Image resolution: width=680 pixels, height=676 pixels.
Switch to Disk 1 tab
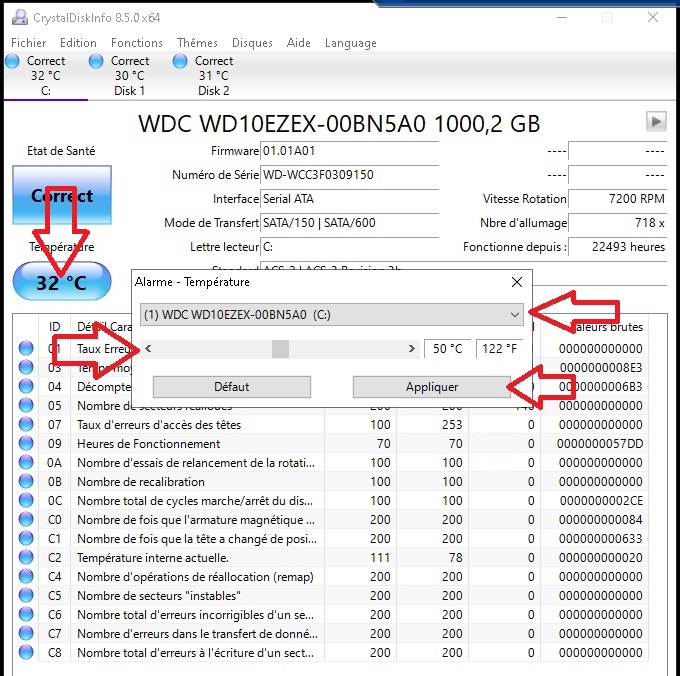[129, 75]
